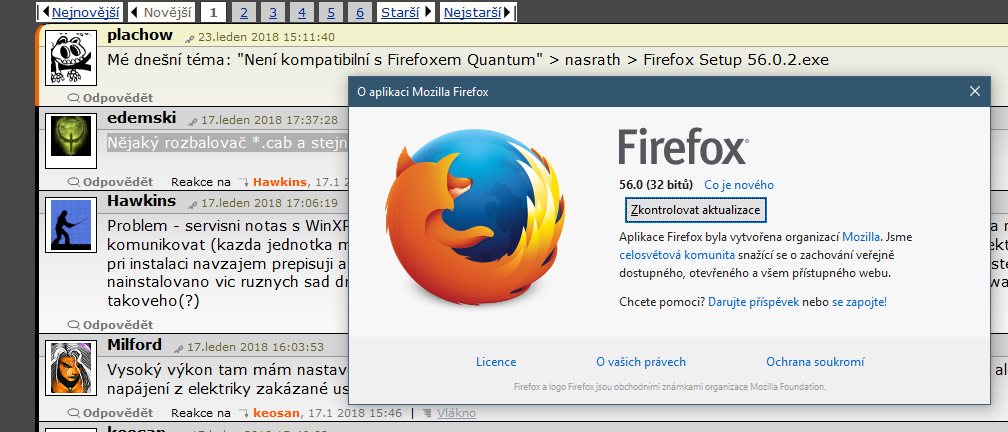Click edemski's avatar image
This screenshot has height=432, width=1008.
(71, 140)
